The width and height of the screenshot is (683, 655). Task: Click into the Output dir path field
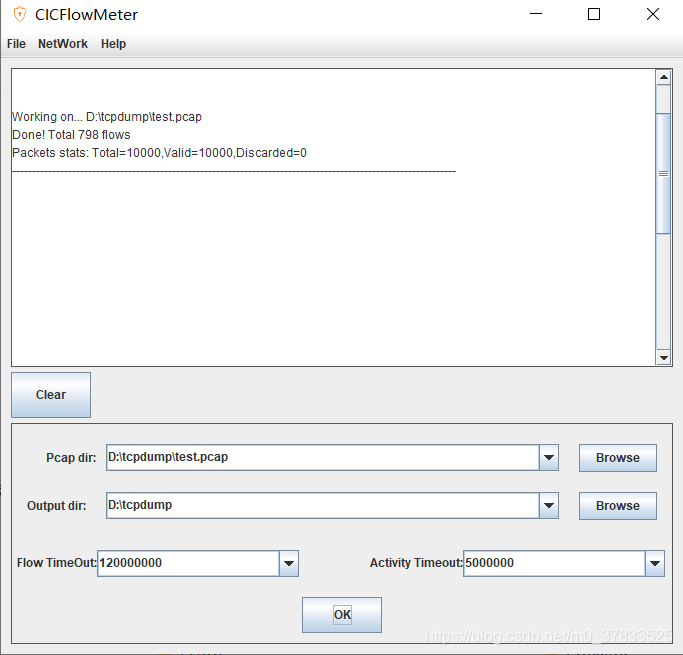pos(323,505)
